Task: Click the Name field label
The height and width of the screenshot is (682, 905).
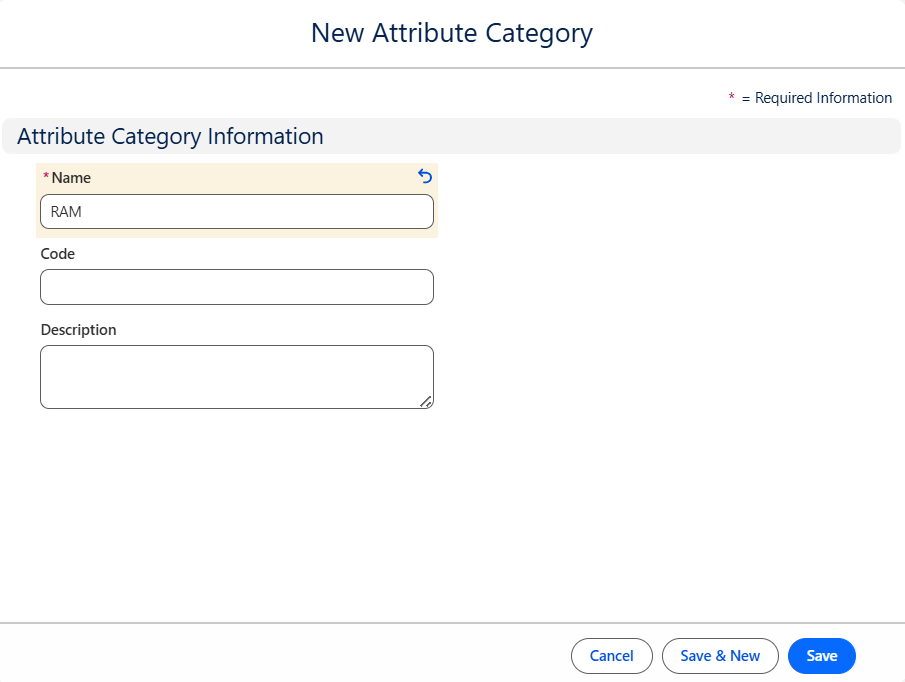Action: (x=71, y=178)
